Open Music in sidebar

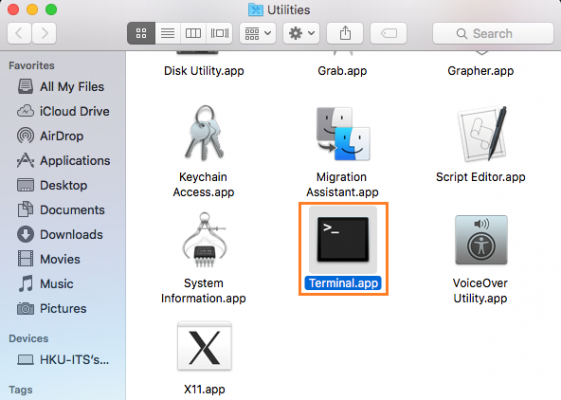click(63, 284)
